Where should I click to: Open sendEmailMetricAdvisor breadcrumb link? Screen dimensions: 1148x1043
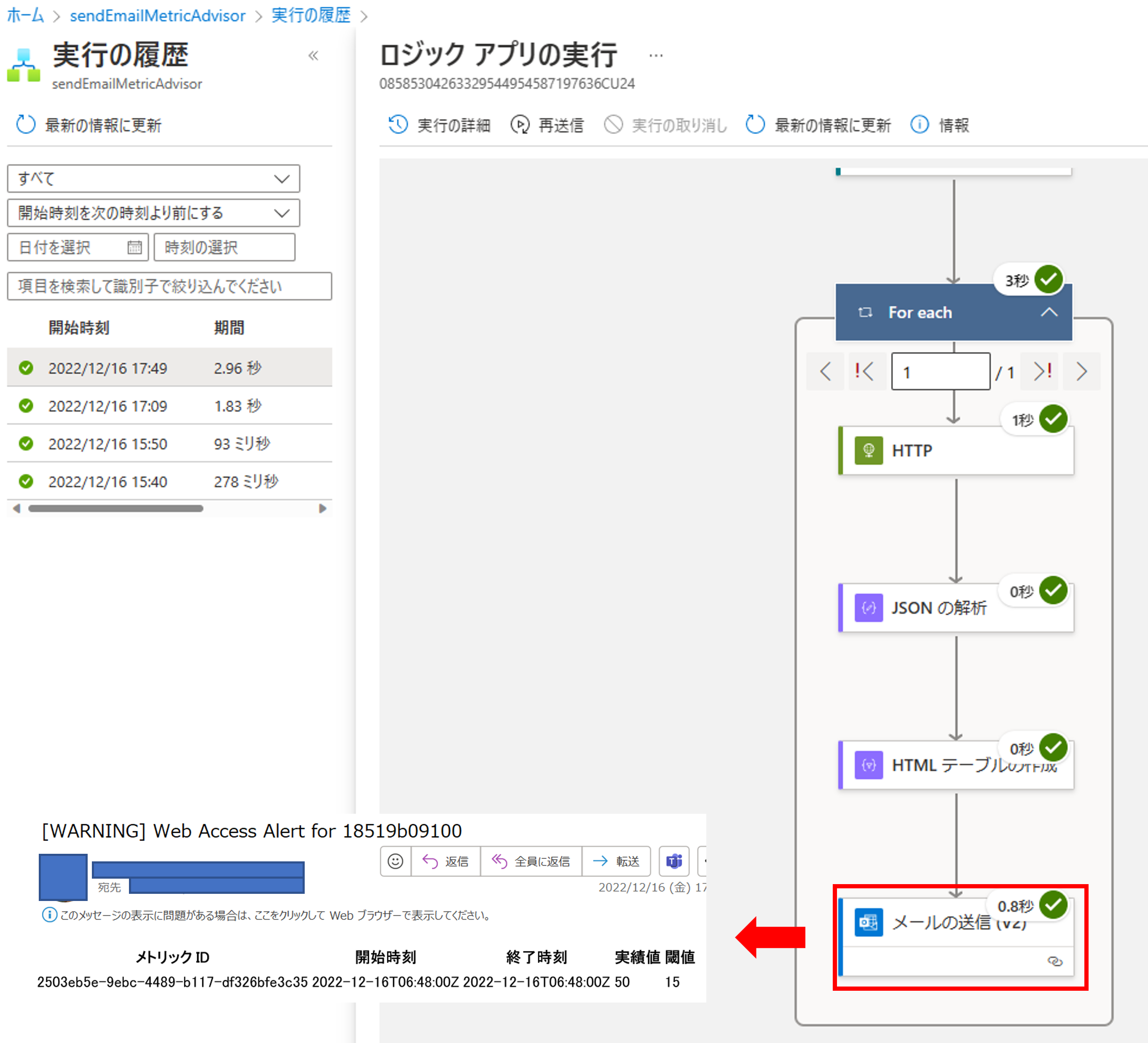(157, 15)
